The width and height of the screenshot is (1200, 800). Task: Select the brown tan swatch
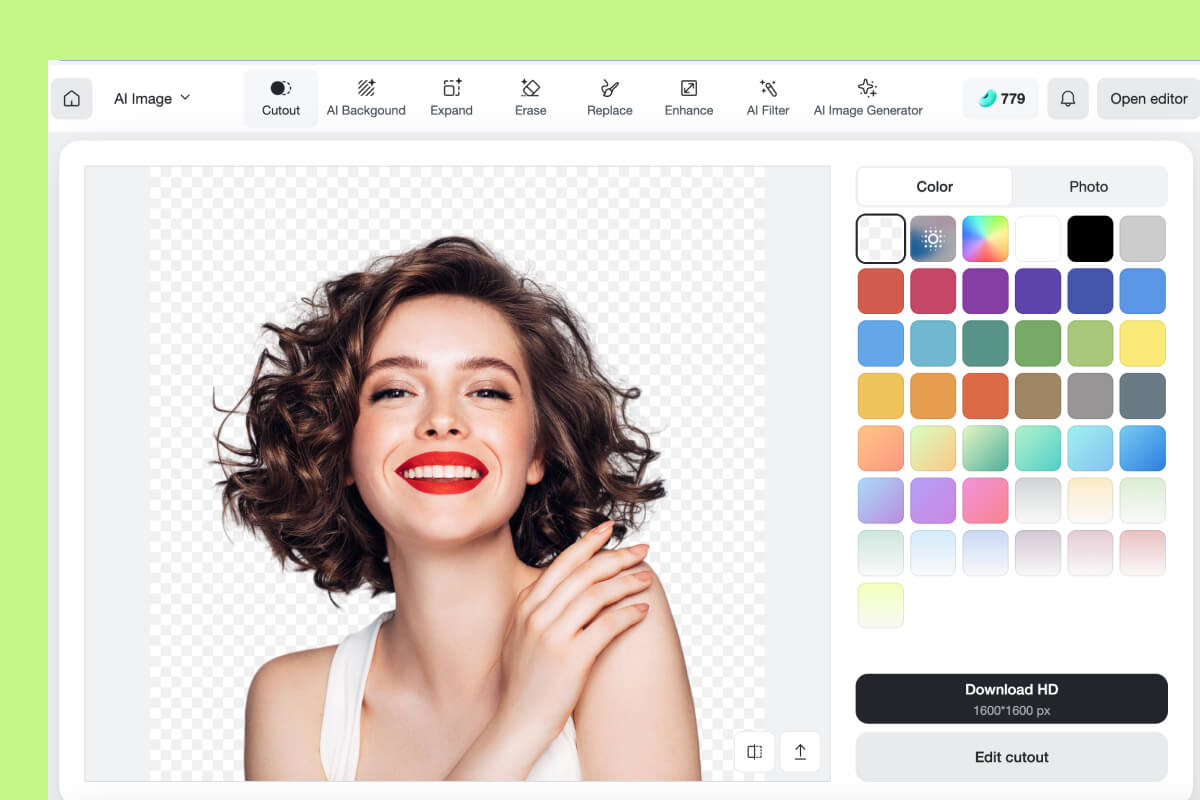coord(1038,396)
